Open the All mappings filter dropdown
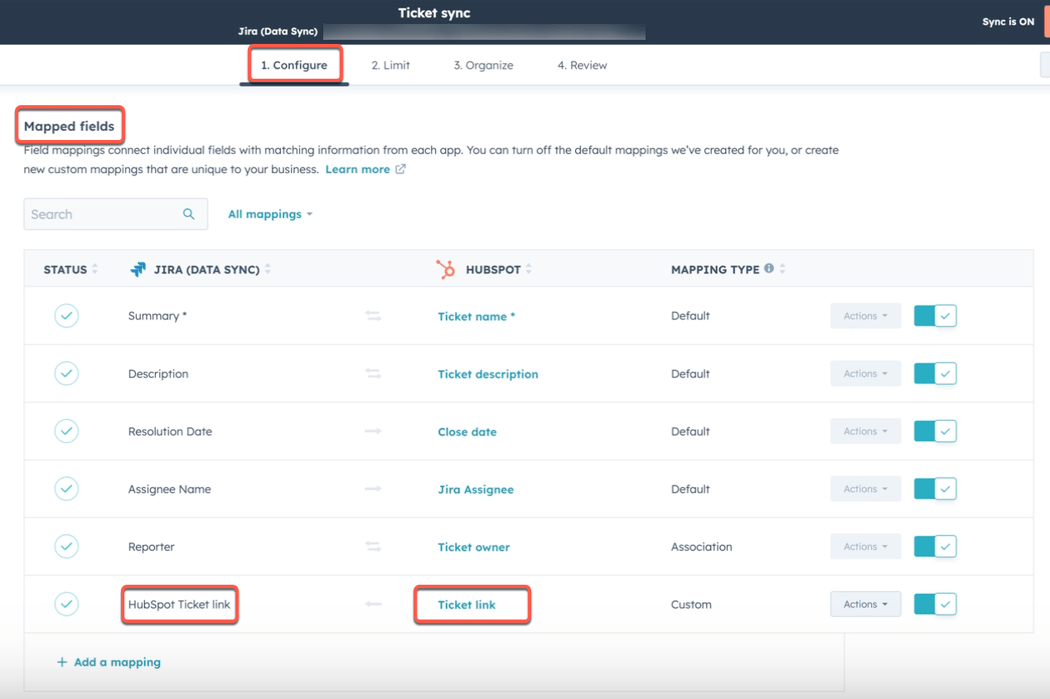Viewport: 1050px width, 699px height. (269, 214)
